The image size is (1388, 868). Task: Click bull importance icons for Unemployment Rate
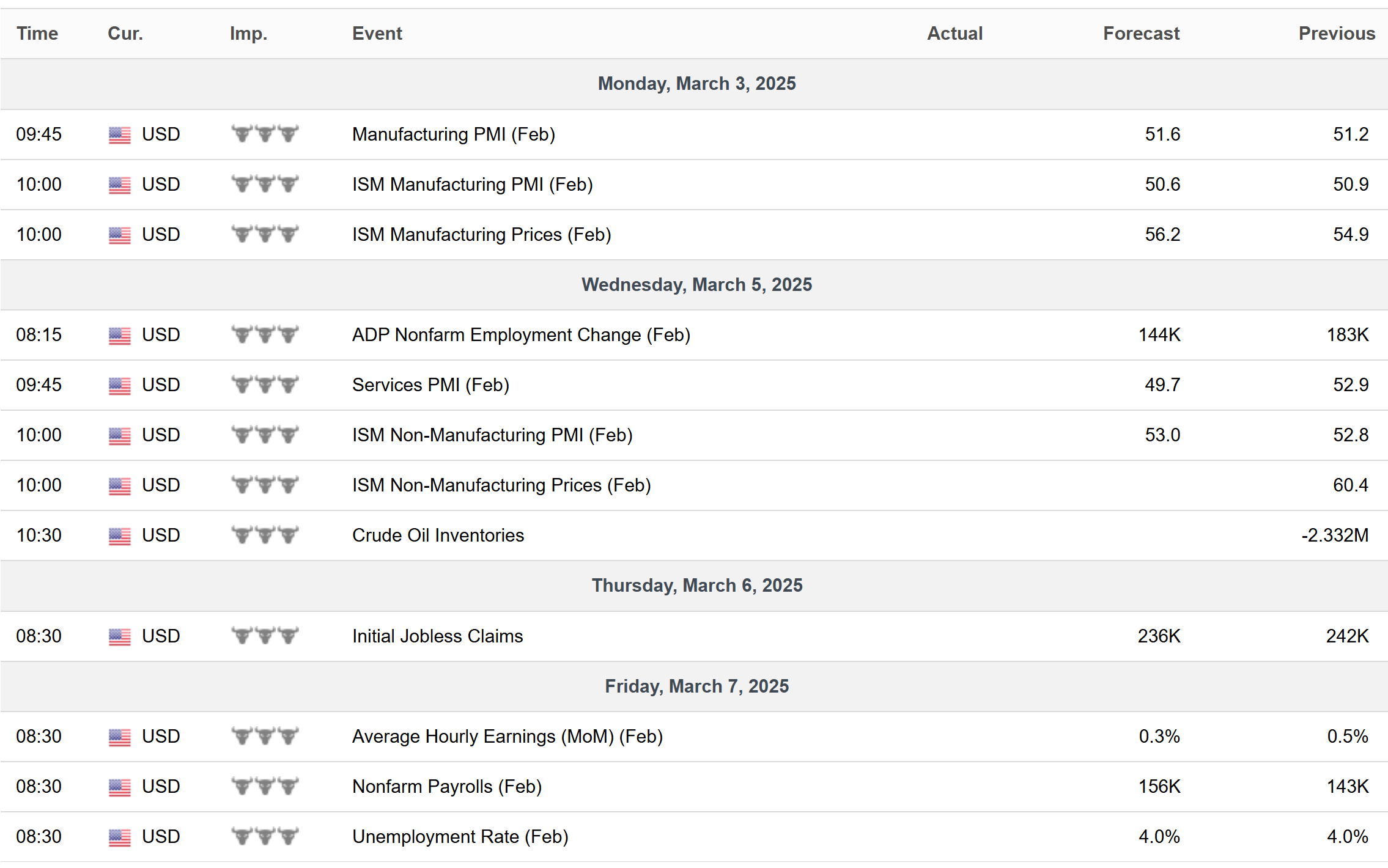(265, 836)
